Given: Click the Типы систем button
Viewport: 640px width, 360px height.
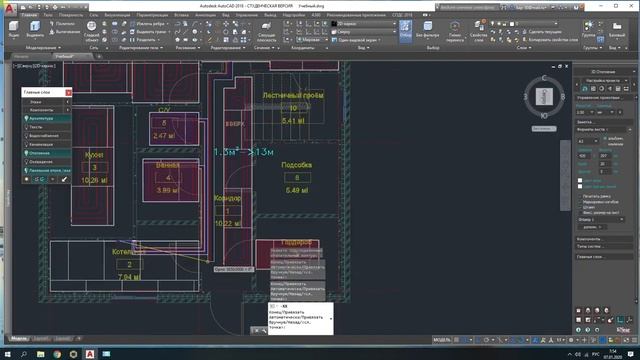Looking at the screenshot, I should 605,246.
